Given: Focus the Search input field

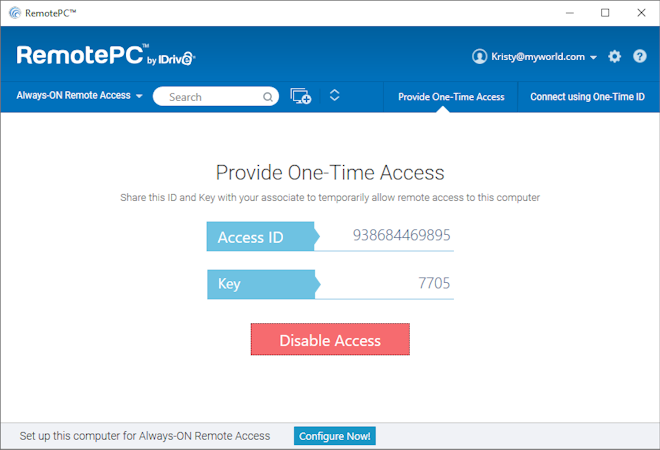Looking at the screenshot, I should [216, 97].
